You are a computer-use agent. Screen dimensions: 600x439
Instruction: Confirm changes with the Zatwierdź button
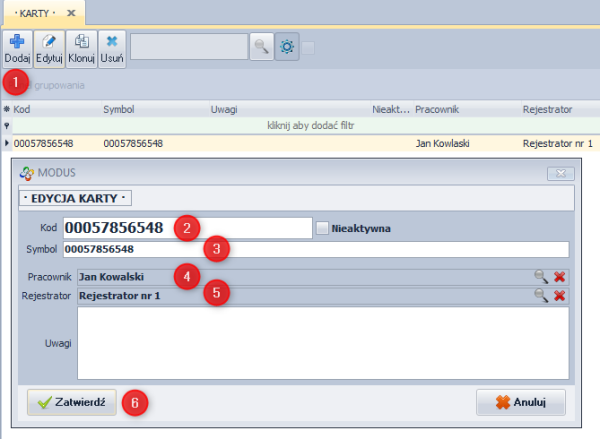pos(72,402)
